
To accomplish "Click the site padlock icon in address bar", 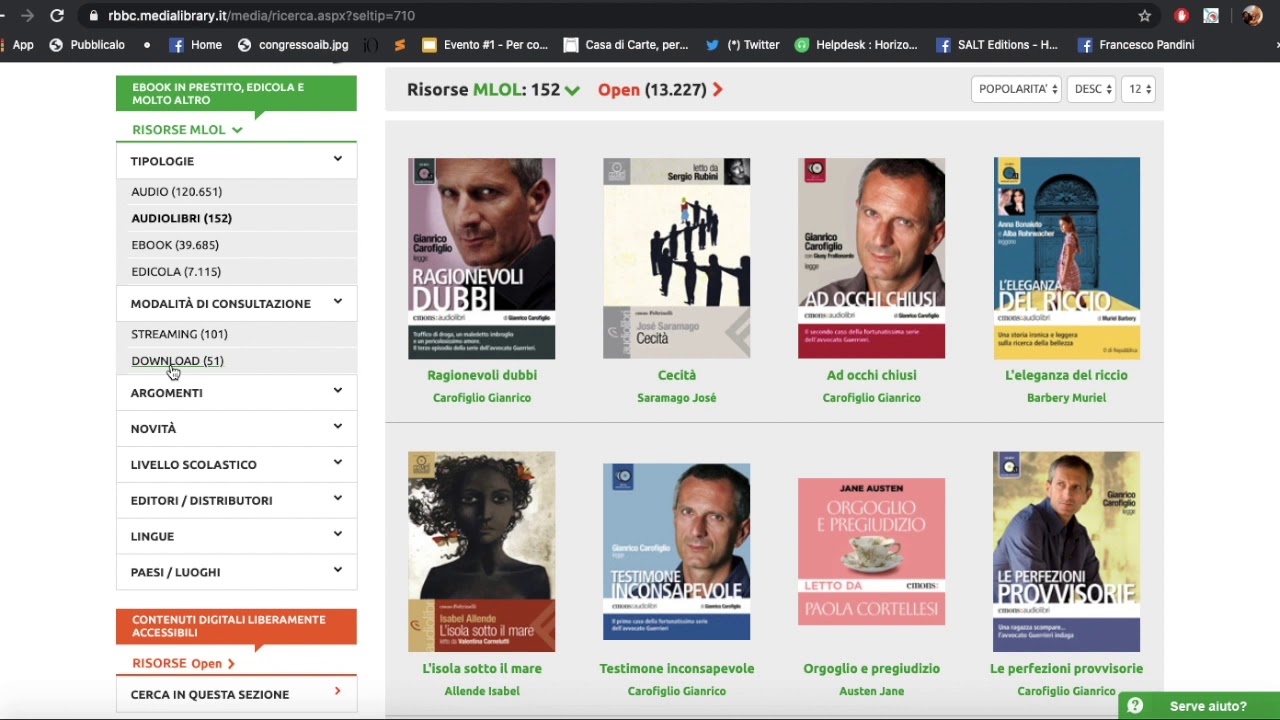I will click(x=94, y=16).
